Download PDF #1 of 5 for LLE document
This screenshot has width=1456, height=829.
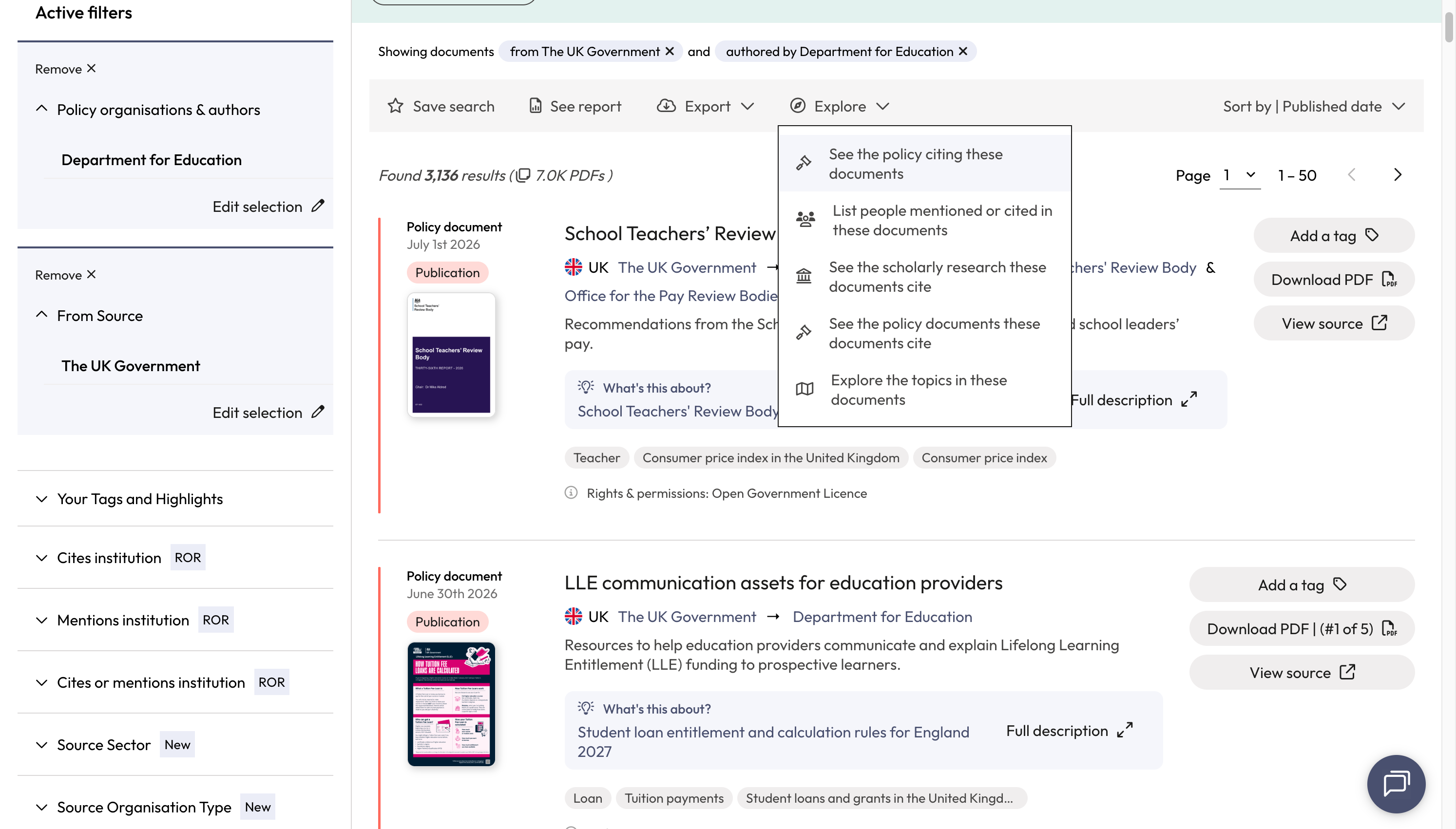coord(1302,628)
